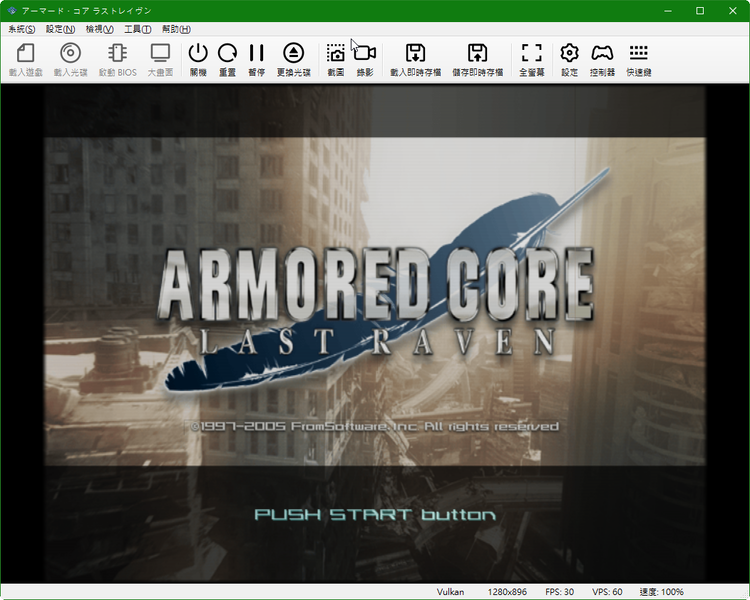Screen dimensions: 750x600
Task: Minimize the emulator window
Action: [668, 11]
